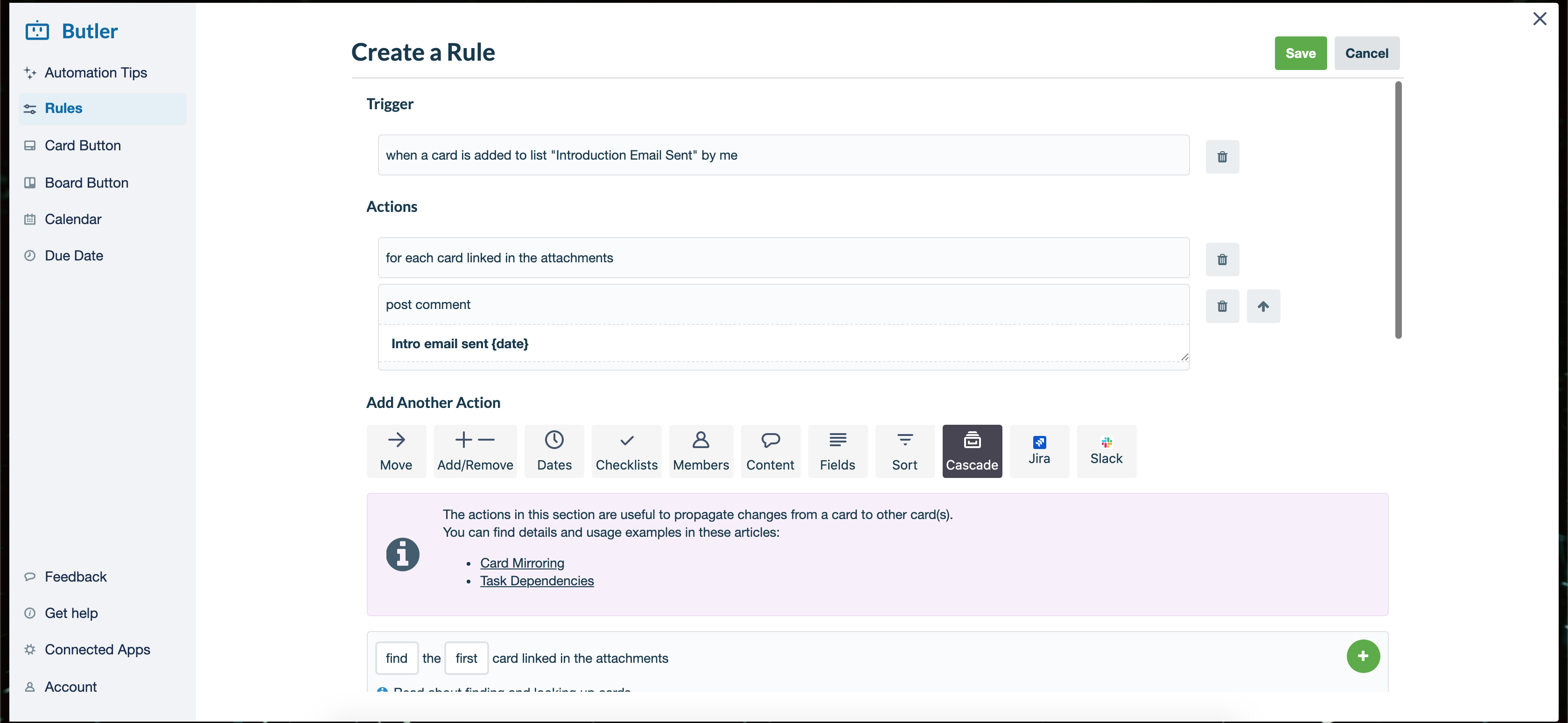The width and height of the screenshot is (1568, 723).
Task: Delete the 'for each card linked' action
Action: coord(1222,259)
